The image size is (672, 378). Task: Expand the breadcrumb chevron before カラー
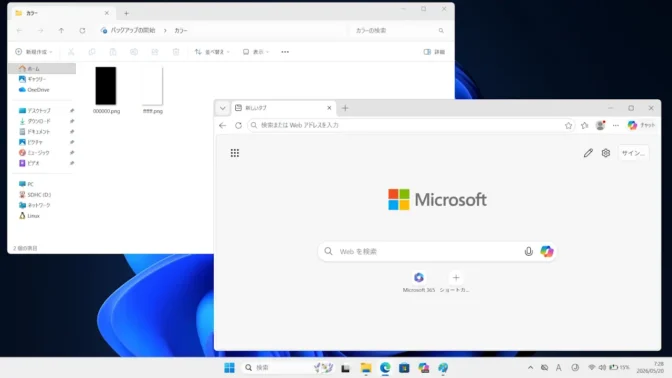165,30
